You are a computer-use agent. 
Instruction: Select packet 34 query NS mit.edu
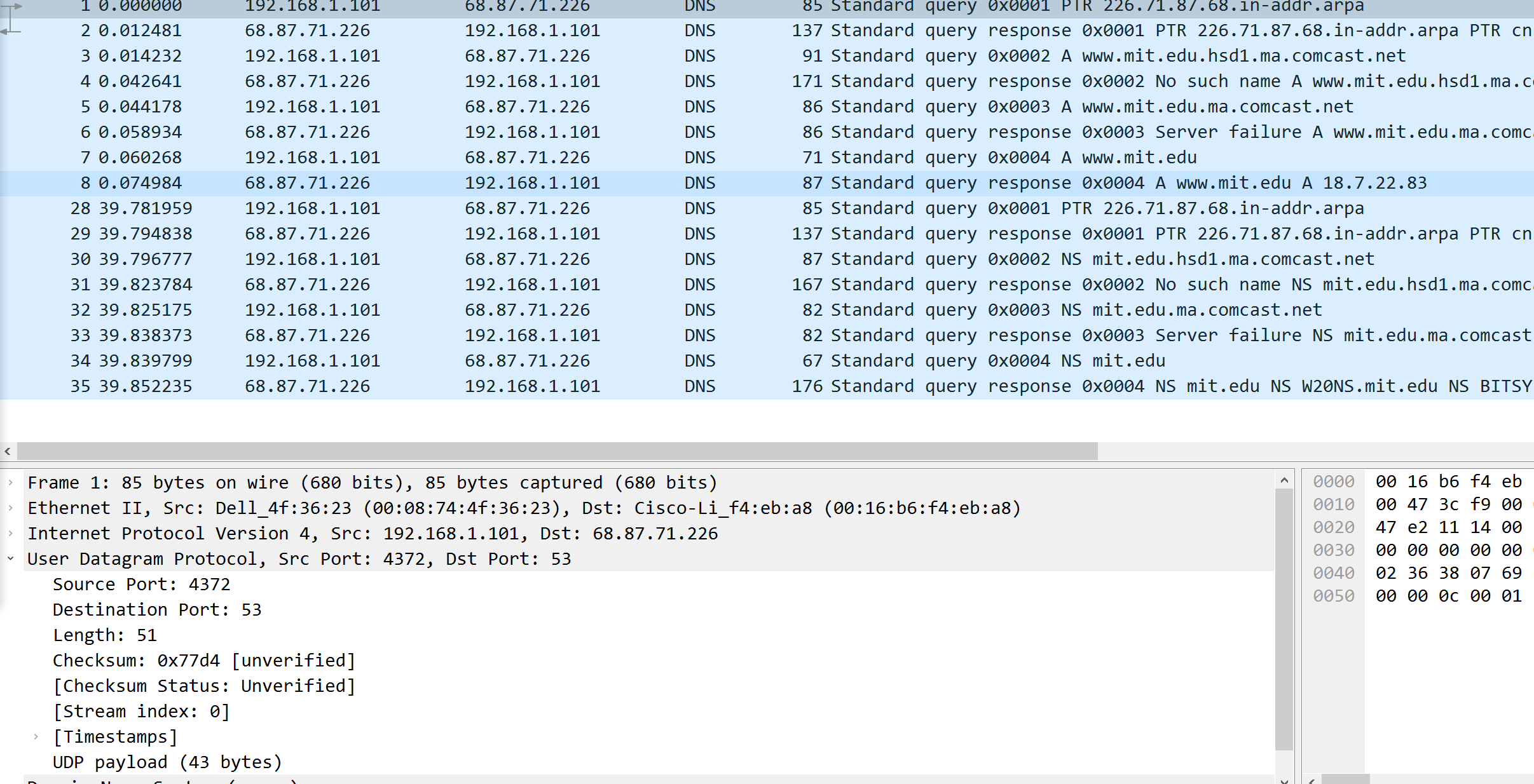click(x=767, y=361)
